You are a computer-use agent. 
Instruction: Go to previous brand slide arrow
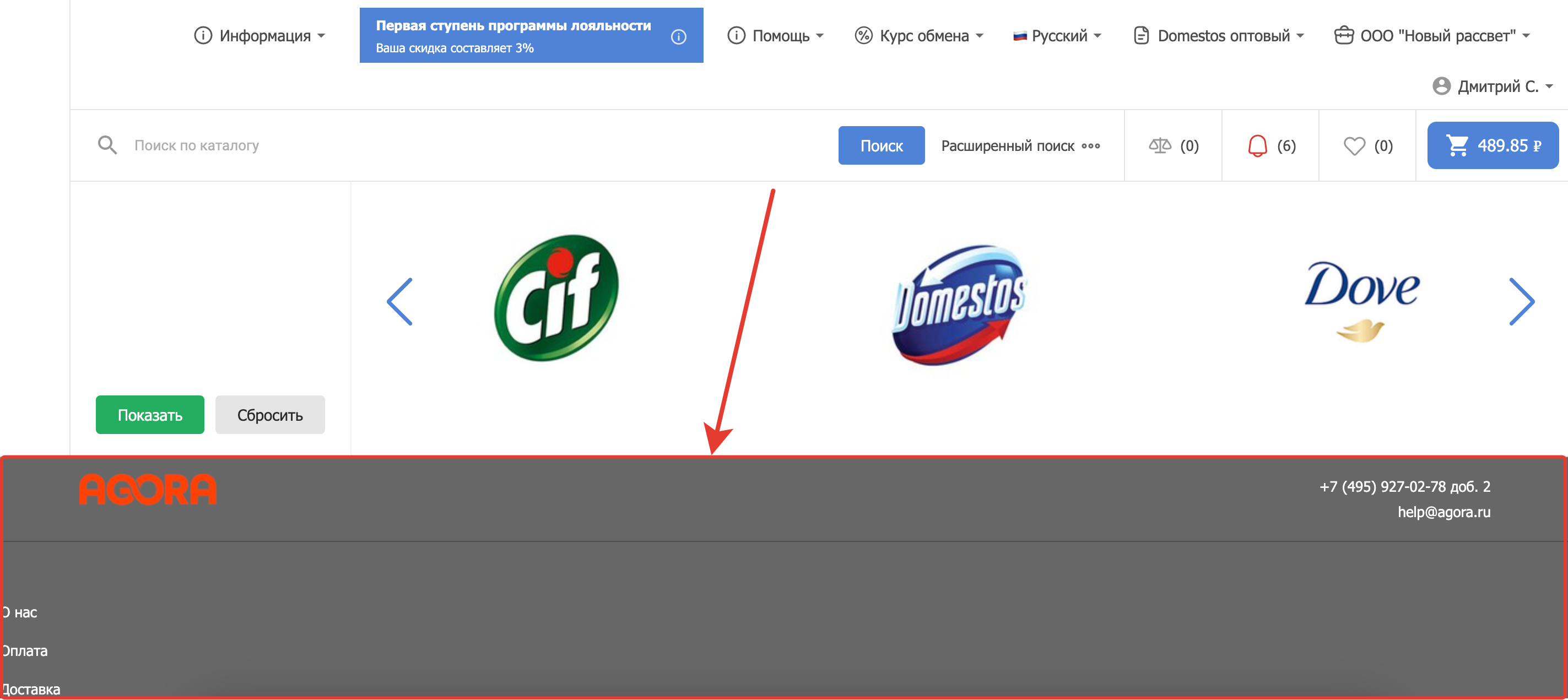pos(400,301)
